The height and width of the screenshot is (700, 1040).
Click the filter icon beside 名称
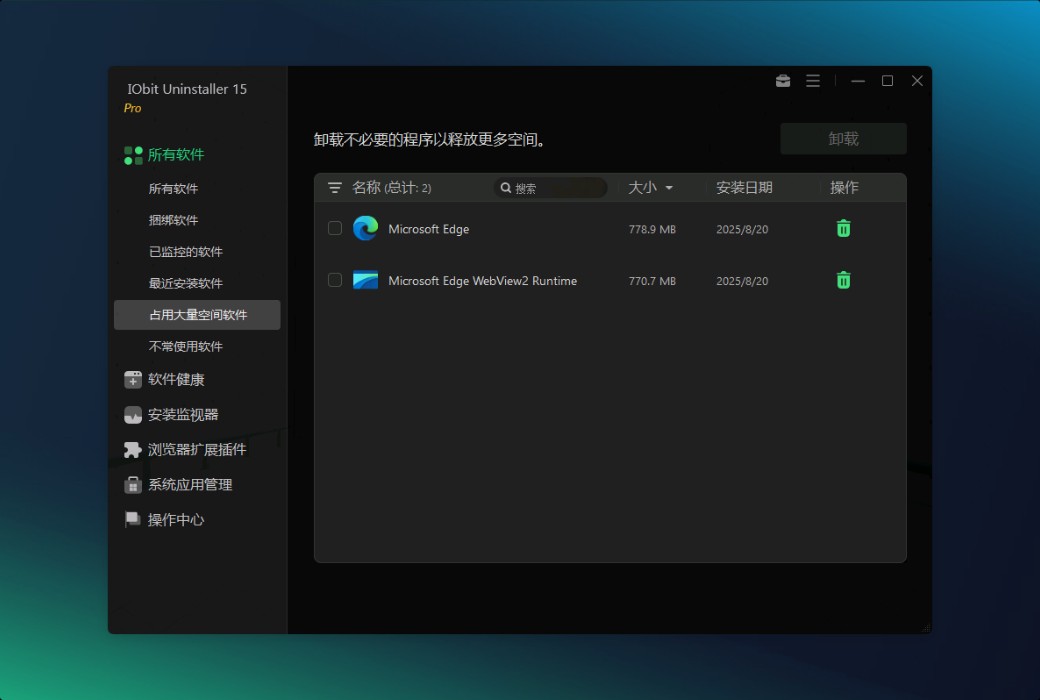pyautogui.click(x=335, y=188)
